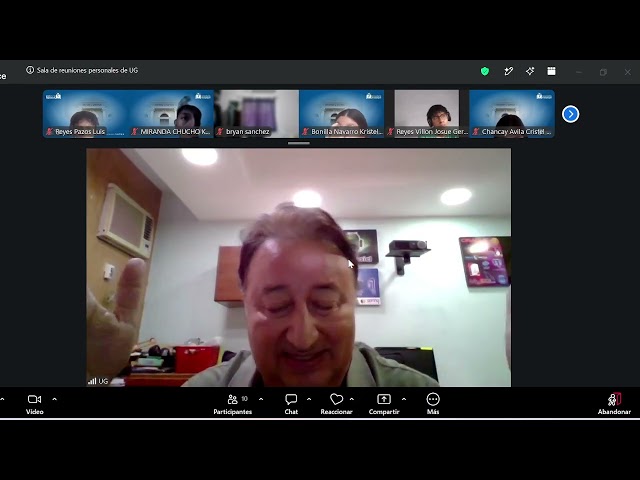Click the Abandonar leave meeting button
Screen dimensions: 640x480
coord(614,404)
